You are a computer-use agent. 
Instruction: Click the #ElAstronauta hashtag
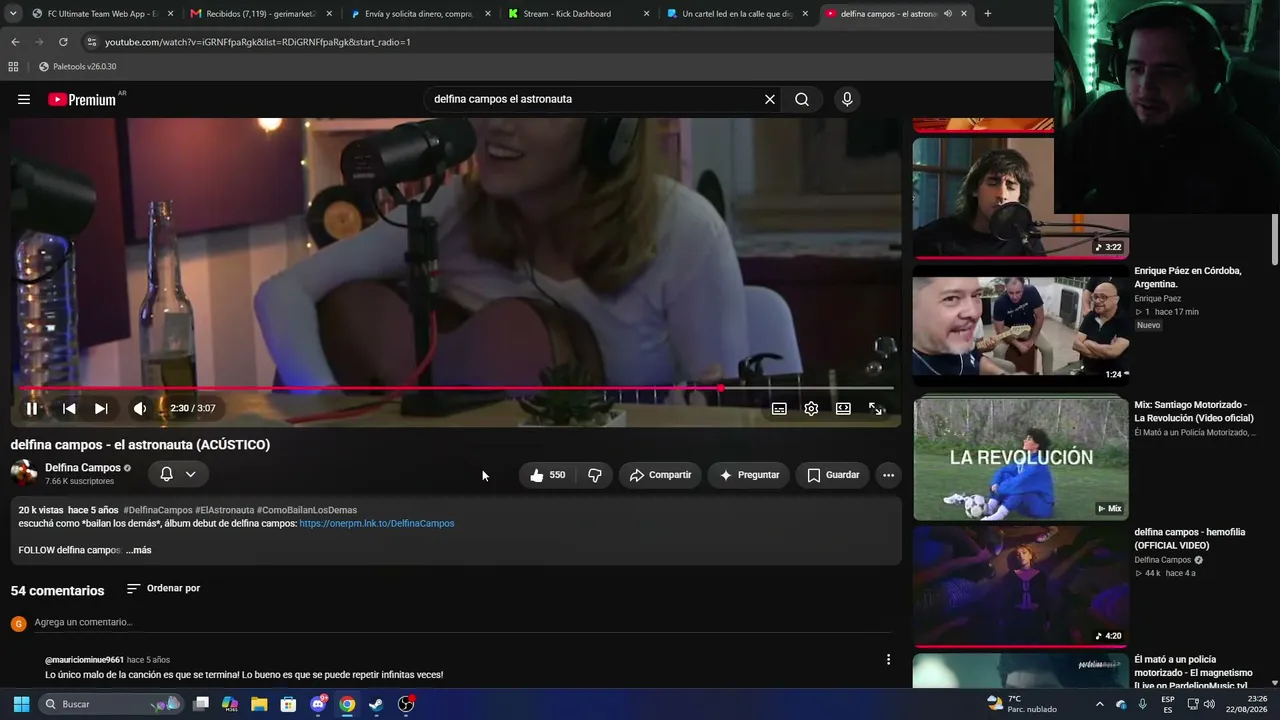click(x=224, y=510)
